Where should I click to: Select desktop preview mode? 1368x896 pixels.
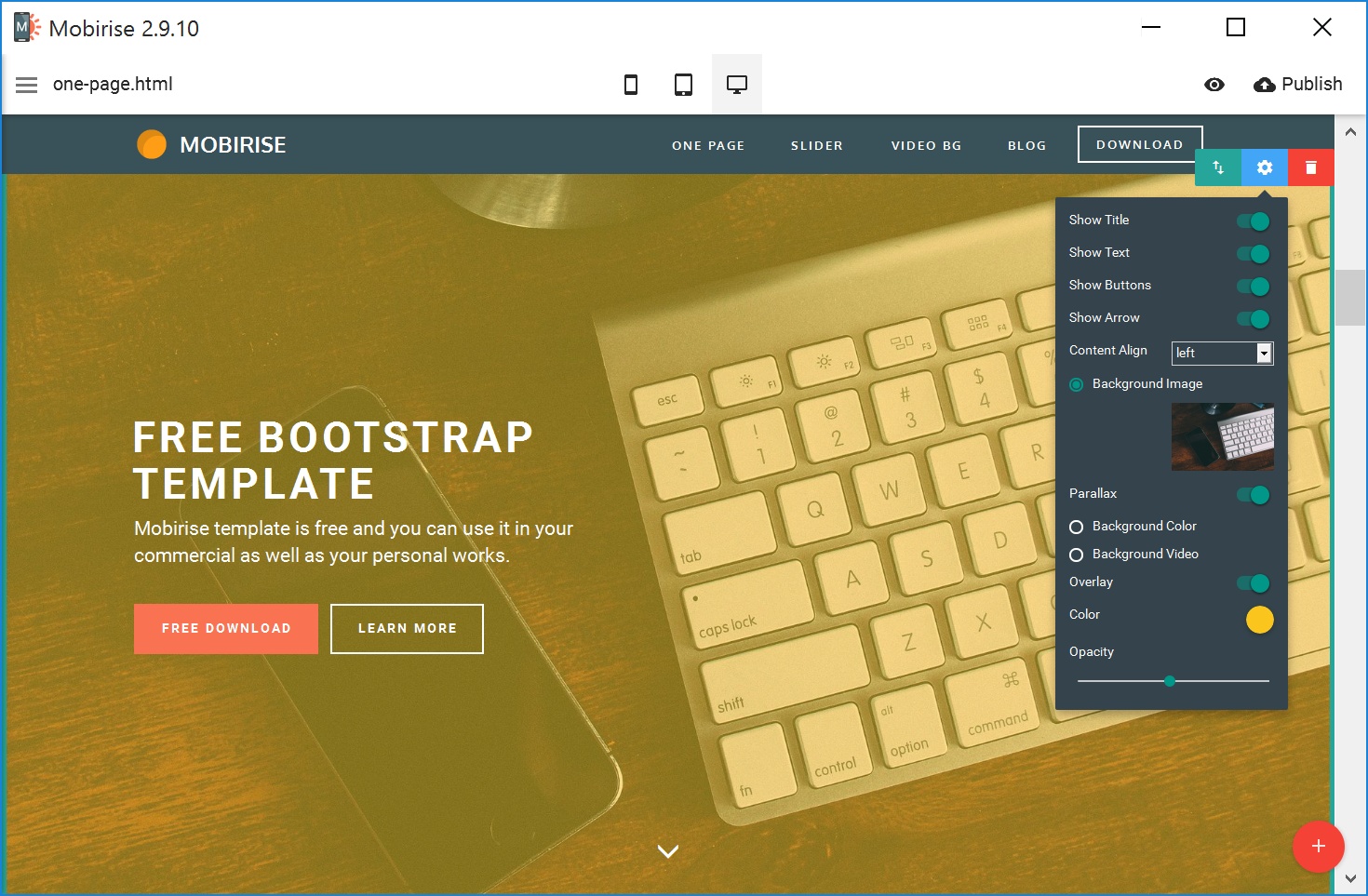click(737, 84)
